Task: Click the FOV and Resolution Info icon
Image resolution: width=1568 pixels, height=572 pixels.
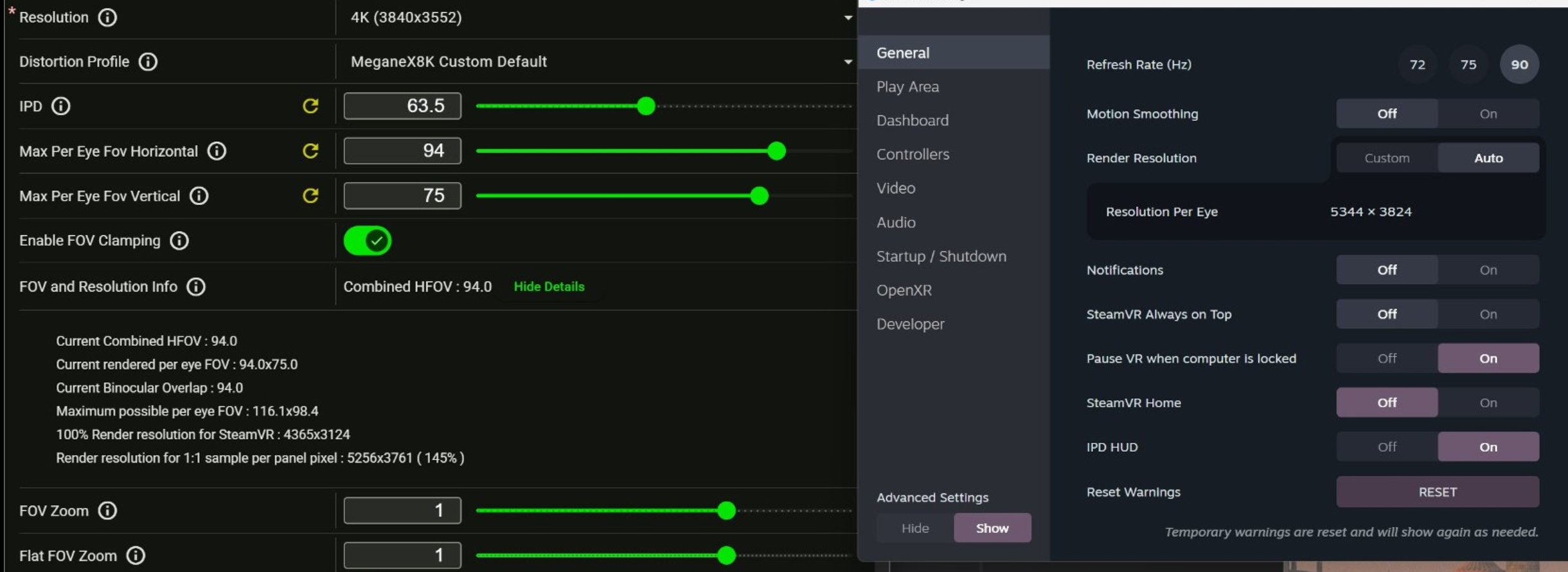Action: pos(196,287)
